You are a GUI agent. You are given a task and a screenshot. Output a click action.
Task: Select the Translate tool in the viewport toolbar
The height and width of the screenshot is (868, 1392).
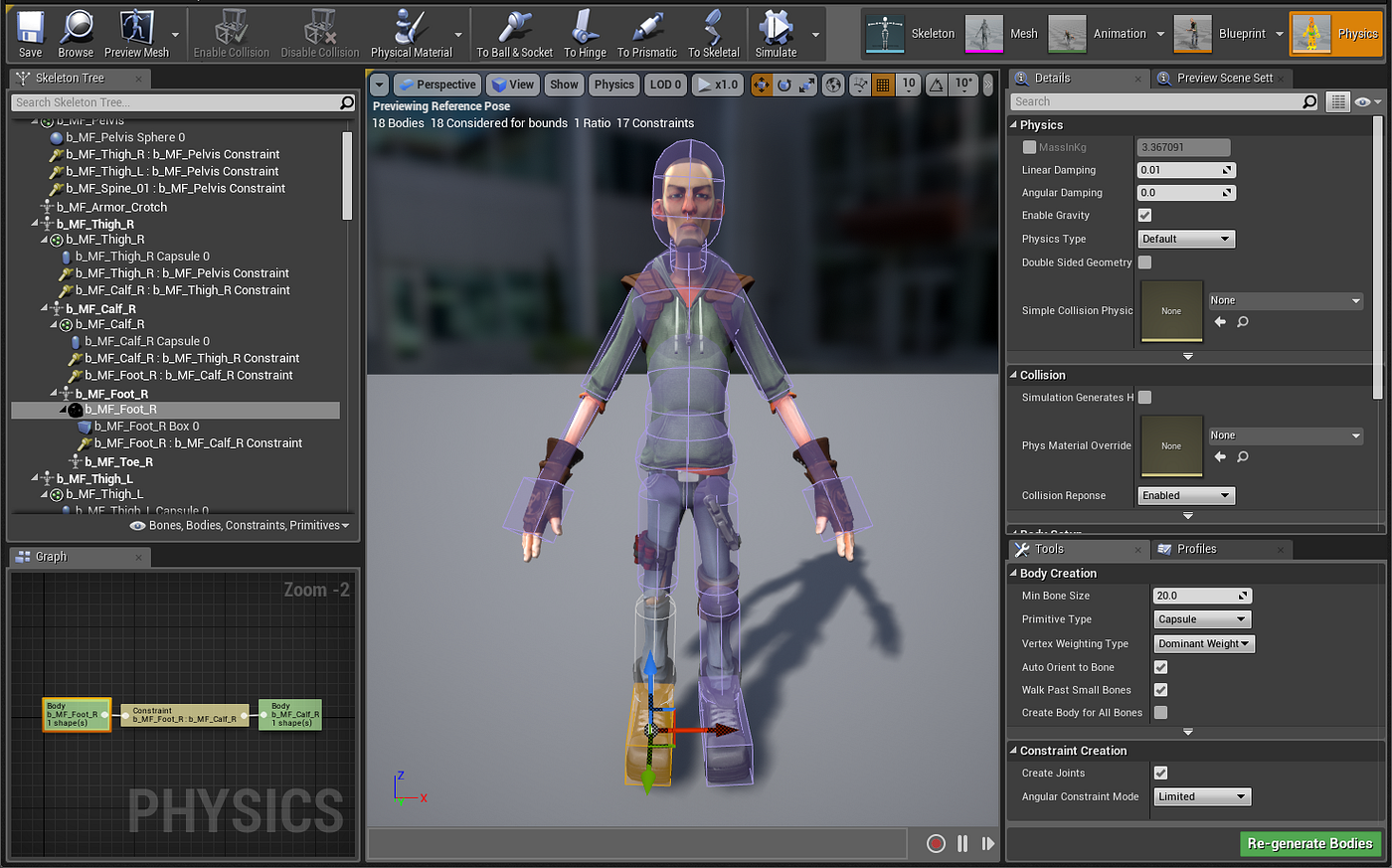[761, 85]
